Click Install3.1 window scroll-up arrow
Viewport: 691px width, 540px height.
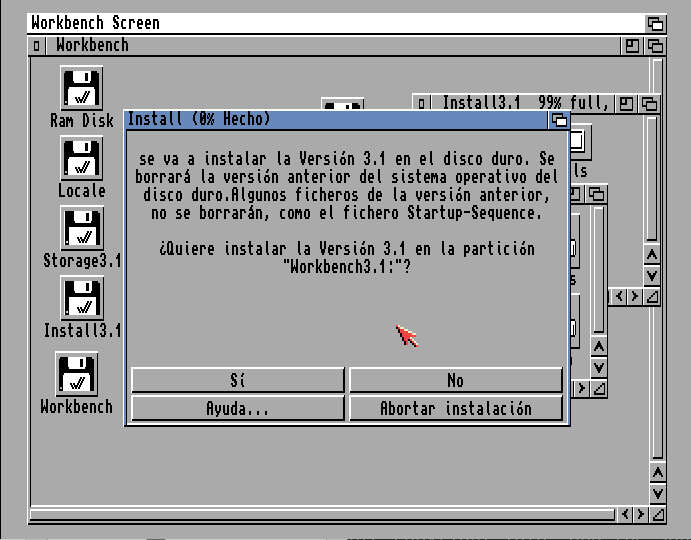(651, 254)
